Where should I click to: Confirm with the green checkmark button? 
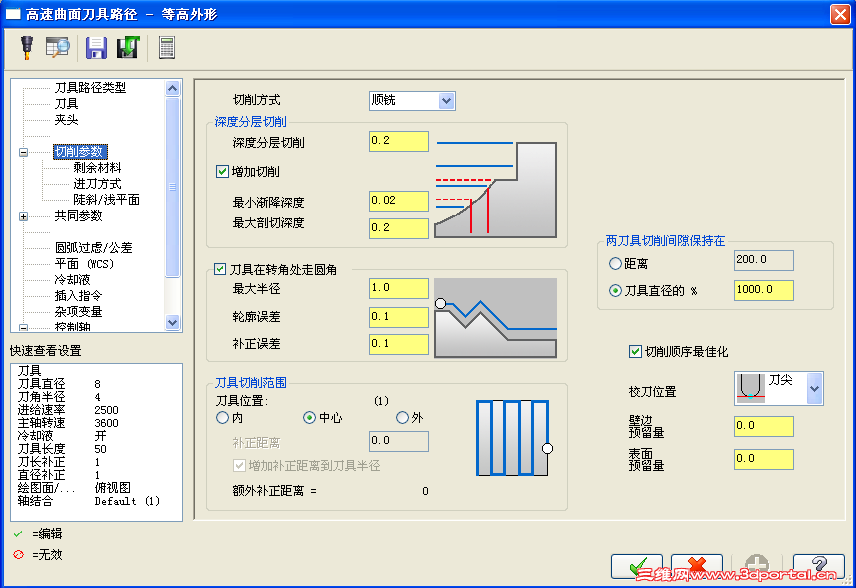637,567
